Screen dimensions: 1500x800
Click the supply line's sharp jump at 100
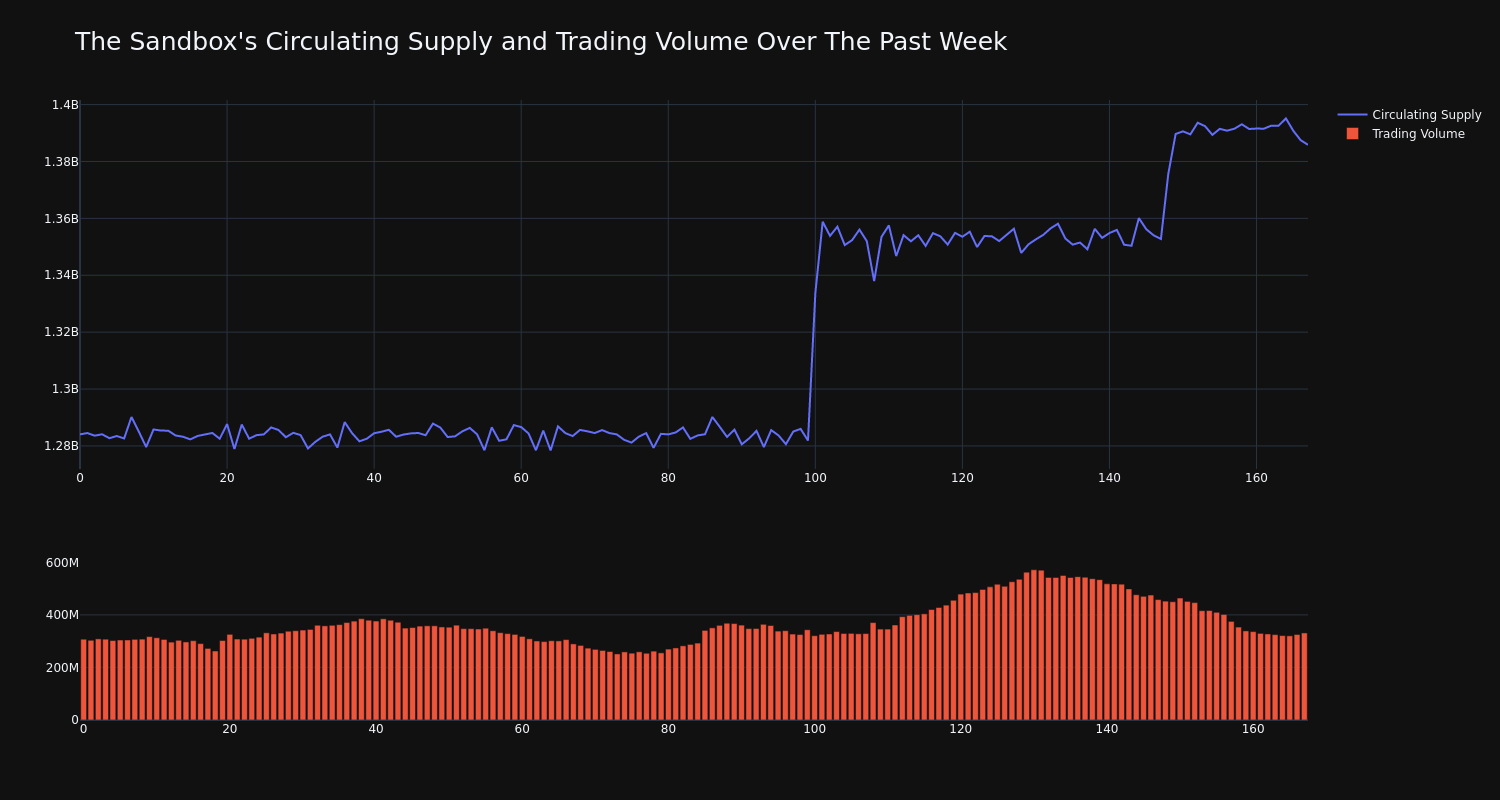[x=815, y=330]
